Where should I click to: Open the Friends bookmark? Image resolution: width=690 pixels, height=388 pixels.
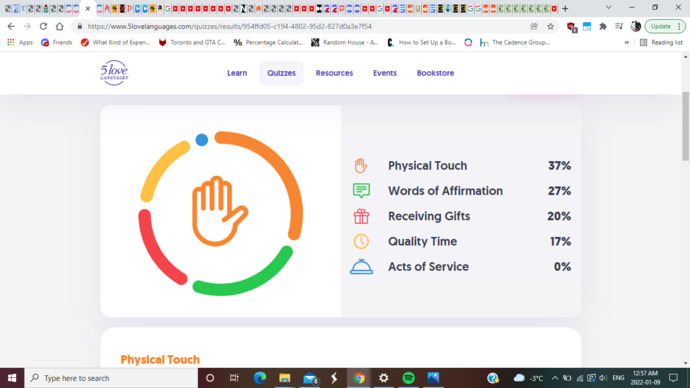click(56, 42)
